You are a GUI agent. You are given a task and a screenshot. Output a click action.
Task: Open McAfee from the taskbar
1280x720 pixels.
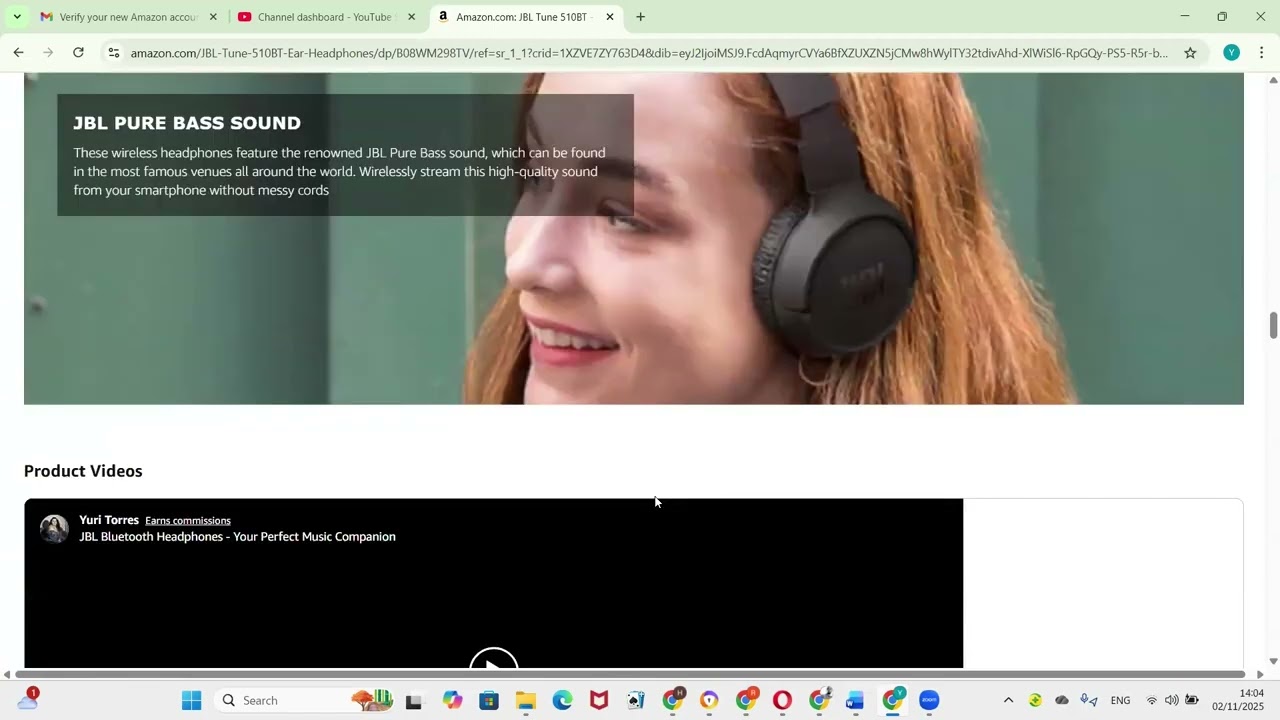point(599,700)
